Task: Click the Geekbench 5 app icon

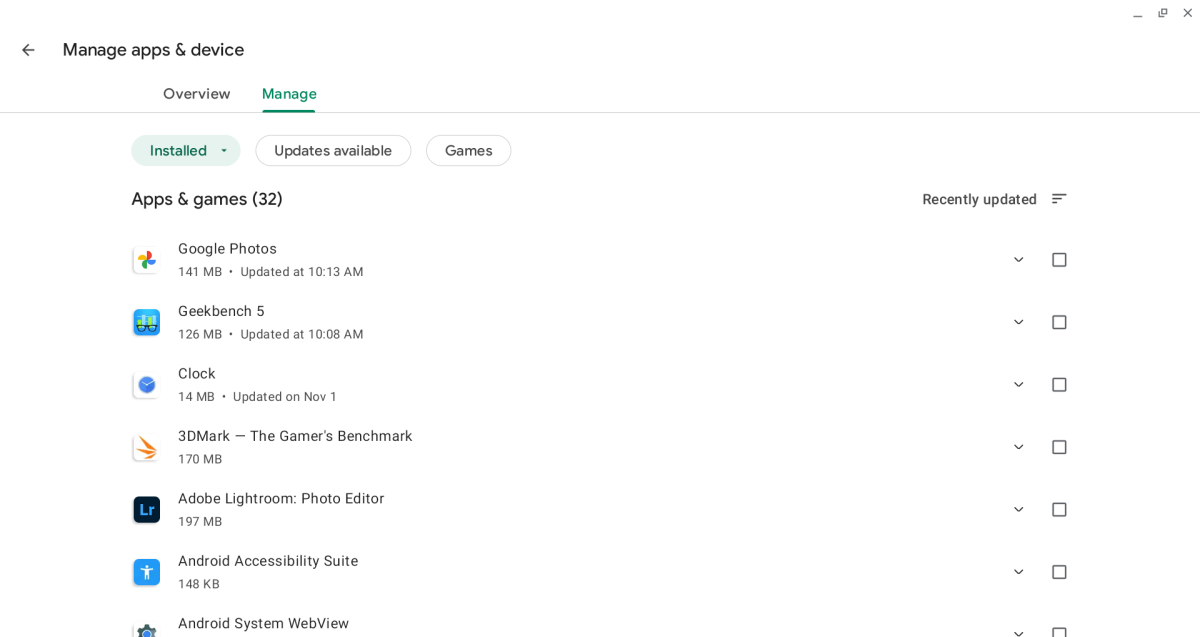Action: pos(147,322)
